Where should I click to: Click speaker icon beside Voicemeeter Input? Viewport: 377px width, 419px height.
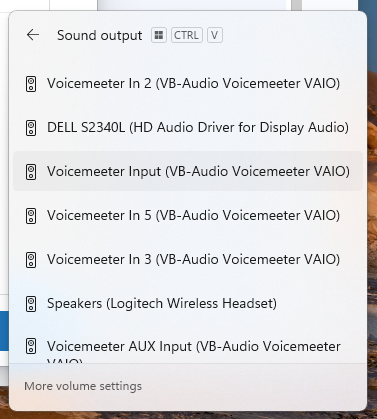[31, 172]
